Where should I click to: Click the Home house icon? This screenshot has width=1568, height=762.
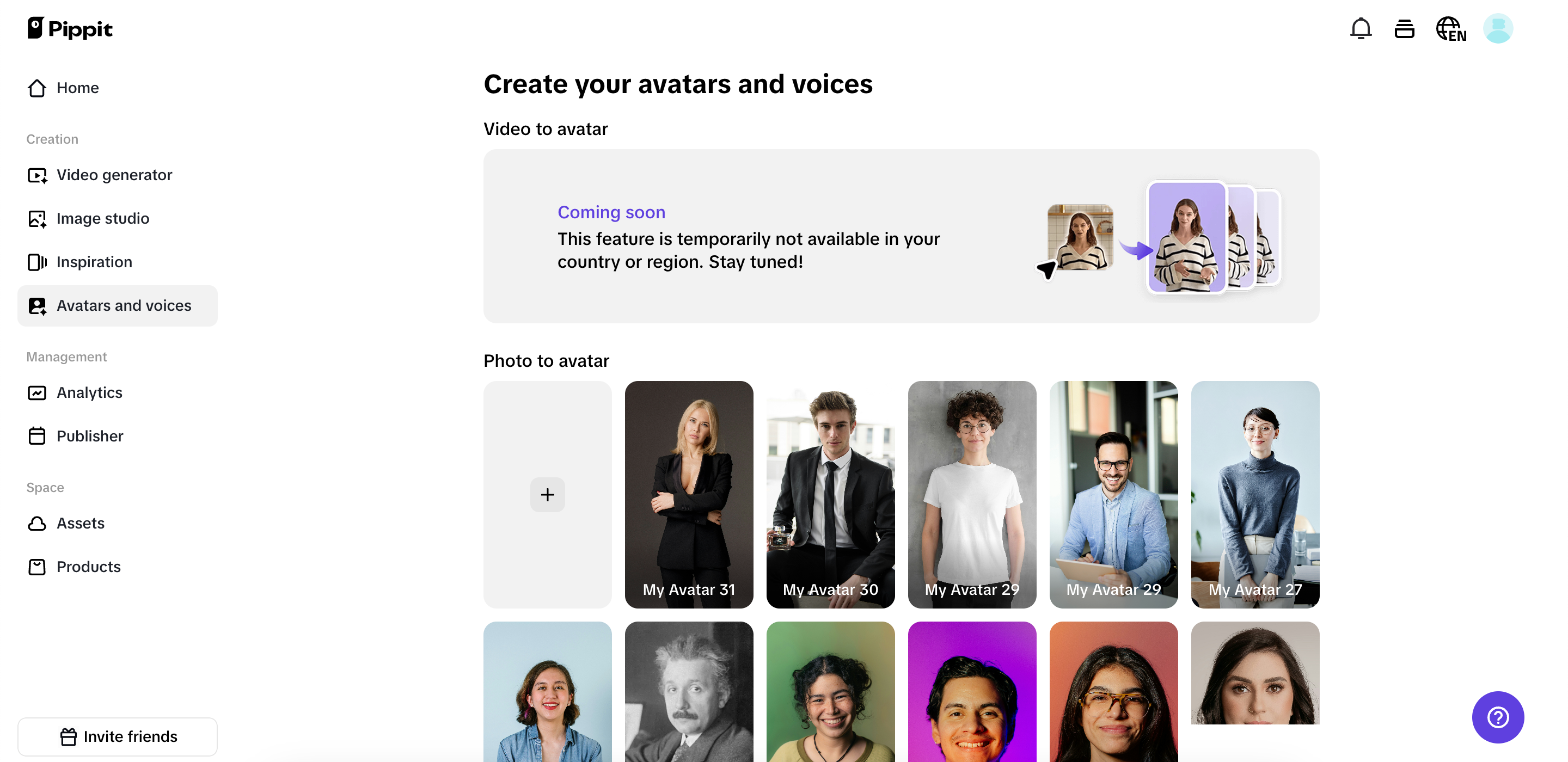coord(37,88)
